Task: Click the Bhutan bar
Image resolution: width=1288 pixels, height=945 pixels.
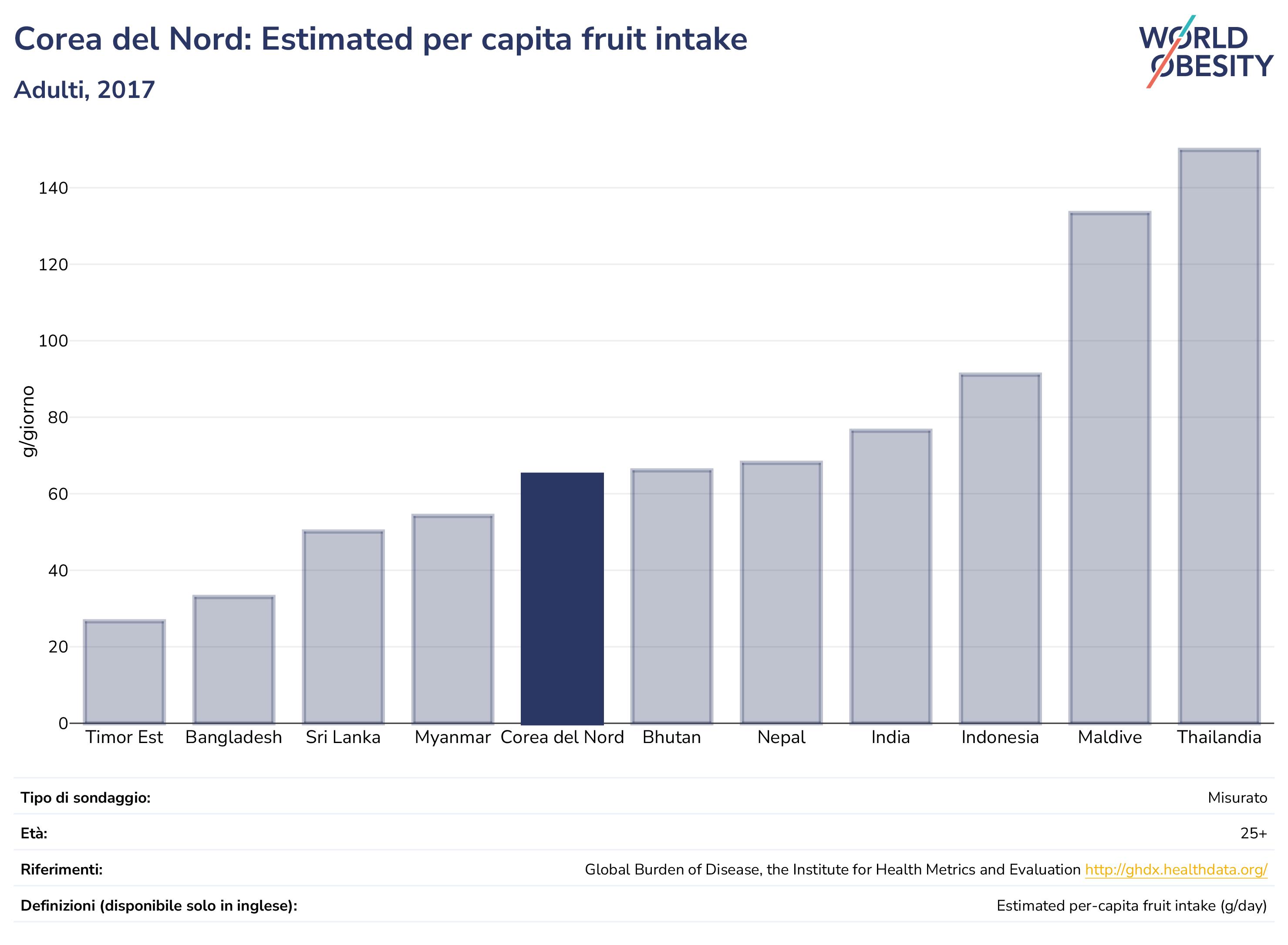Action: [x=672, y=596]
